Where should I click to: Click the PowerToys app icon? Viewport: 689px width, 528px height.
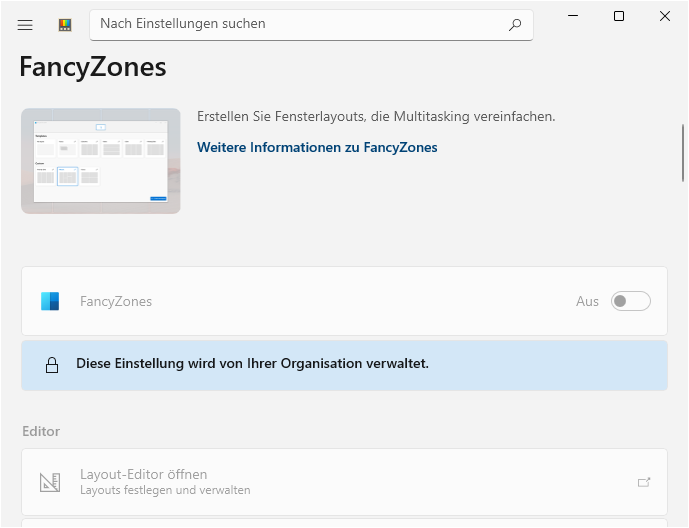coord(65,25)
